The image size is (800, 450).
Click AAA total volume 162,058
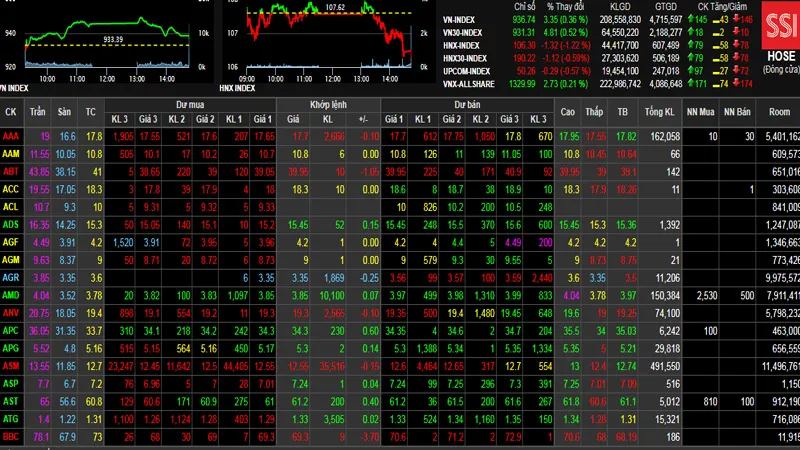[665, 136]
